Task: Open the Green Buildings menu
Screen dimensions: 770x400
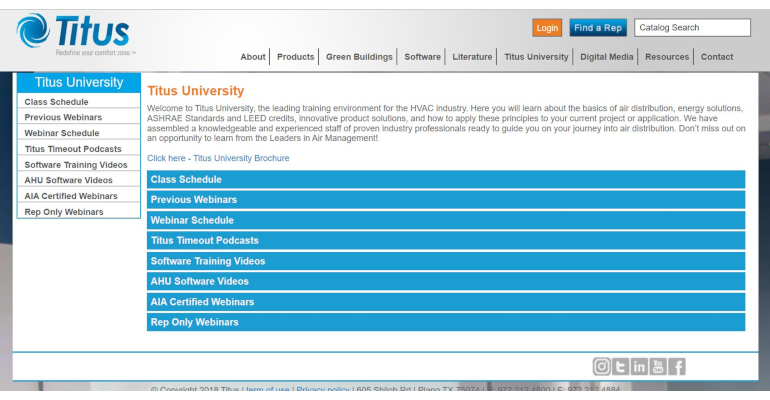Action: [x=359, y=57]
